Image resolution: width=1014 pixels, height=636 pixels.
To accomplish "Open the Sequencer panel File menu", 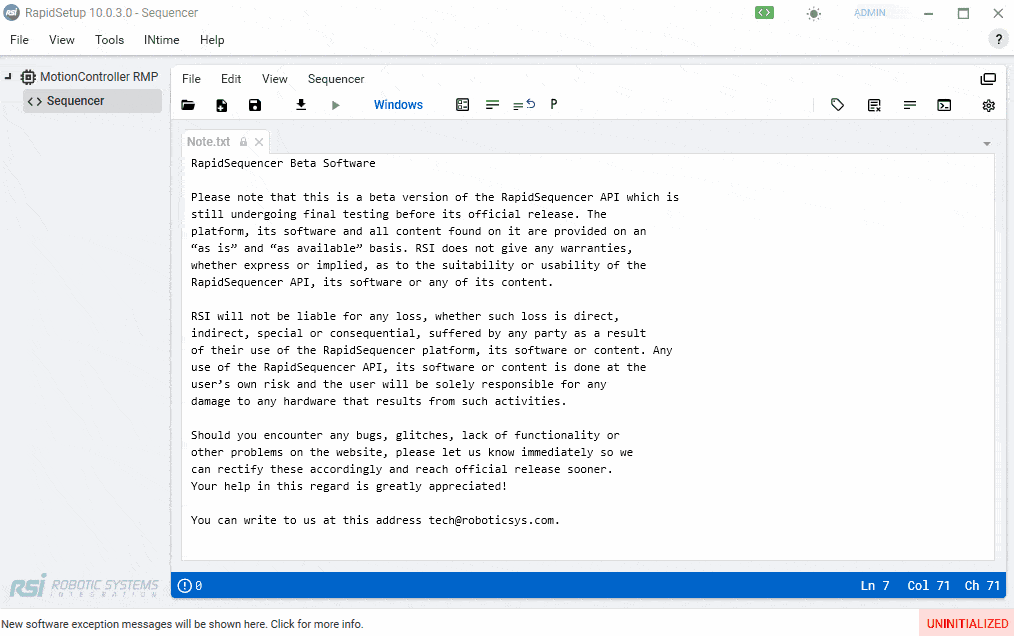I will [191, 78].
